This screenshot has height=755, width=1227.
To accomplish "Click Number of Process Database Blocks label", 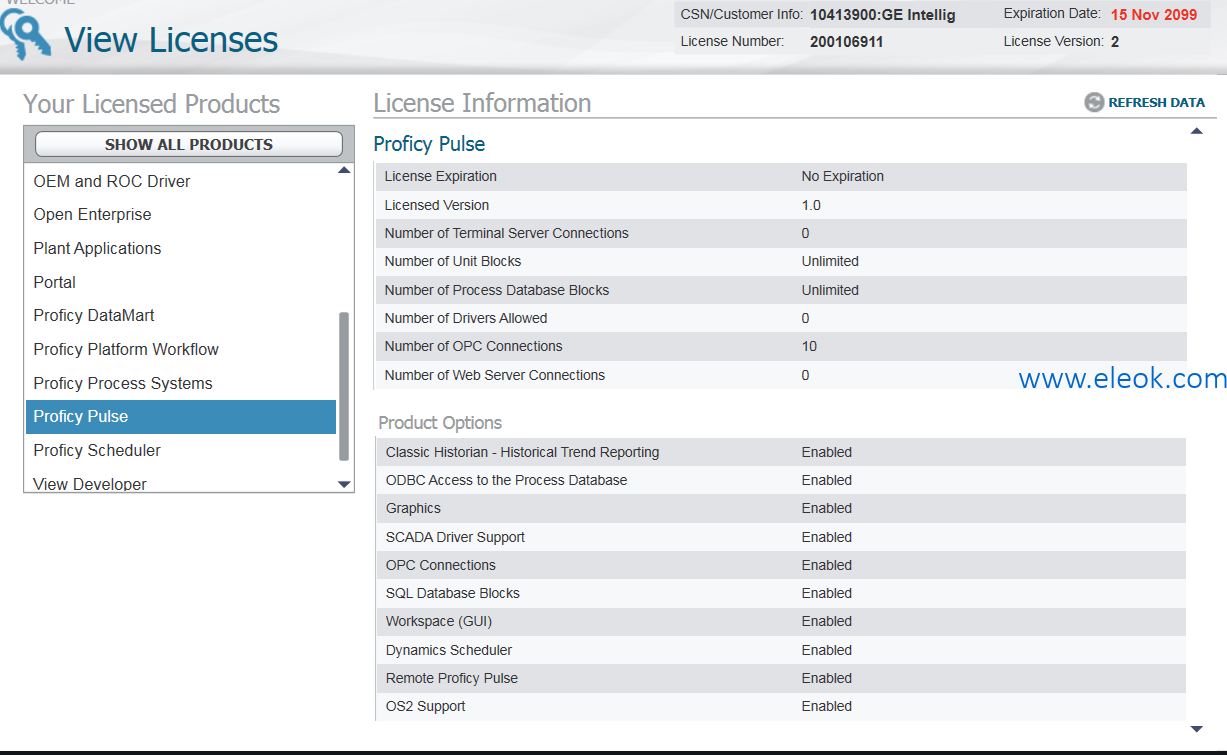I will 497,290.
